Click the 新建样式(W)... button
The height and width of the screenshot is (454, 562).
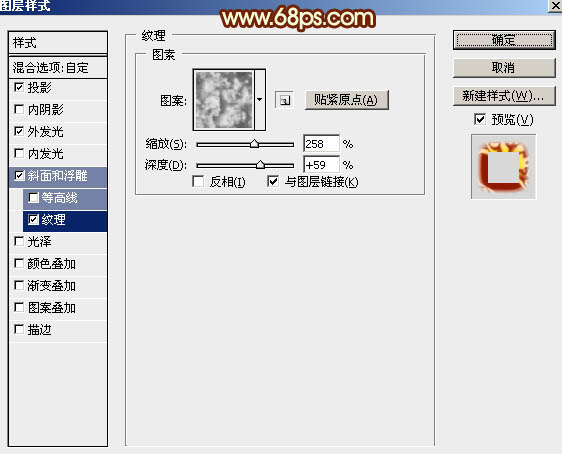coord(504,96)
